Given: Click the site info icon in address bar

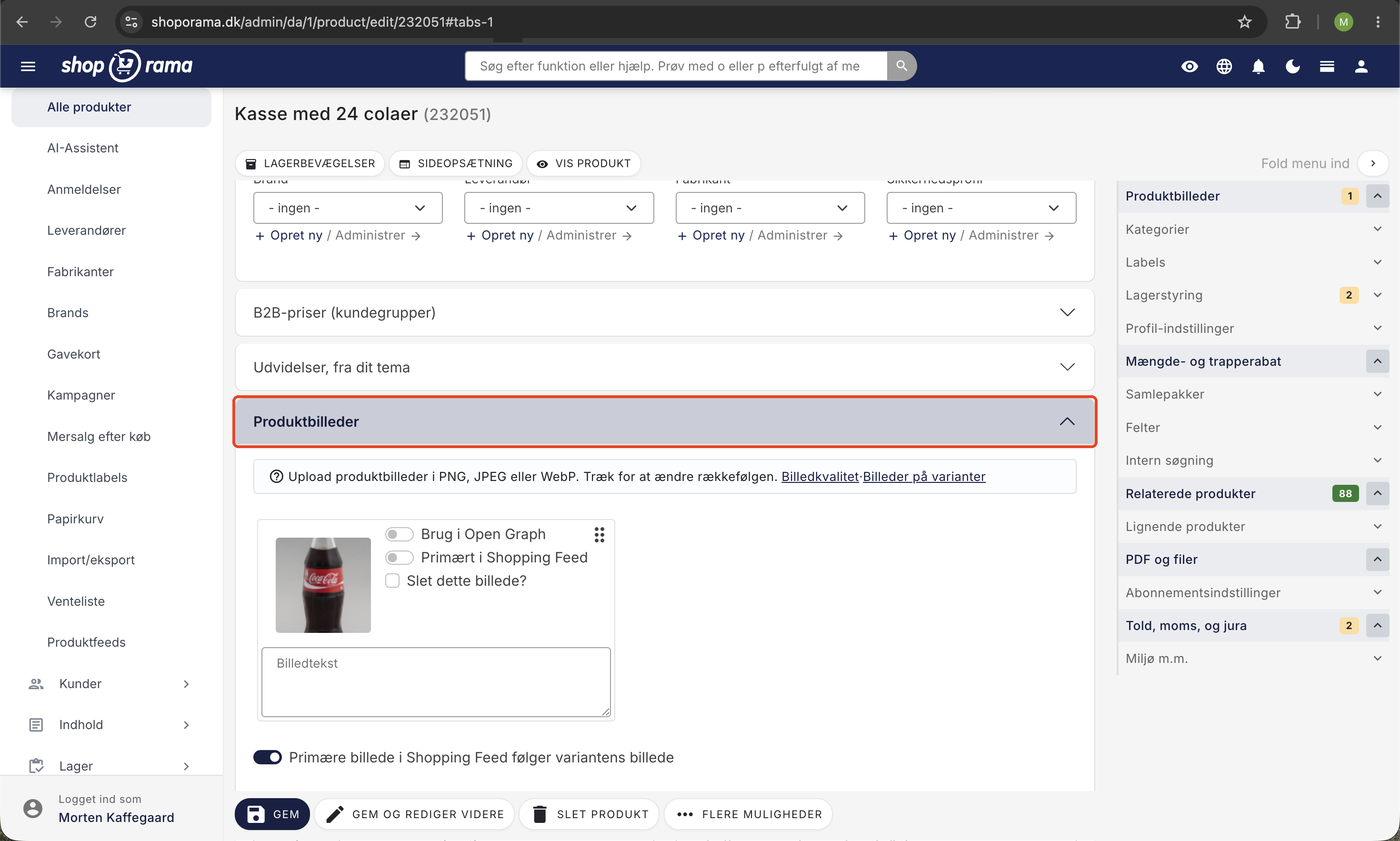Looking at the screenshot, I should 131,22.
